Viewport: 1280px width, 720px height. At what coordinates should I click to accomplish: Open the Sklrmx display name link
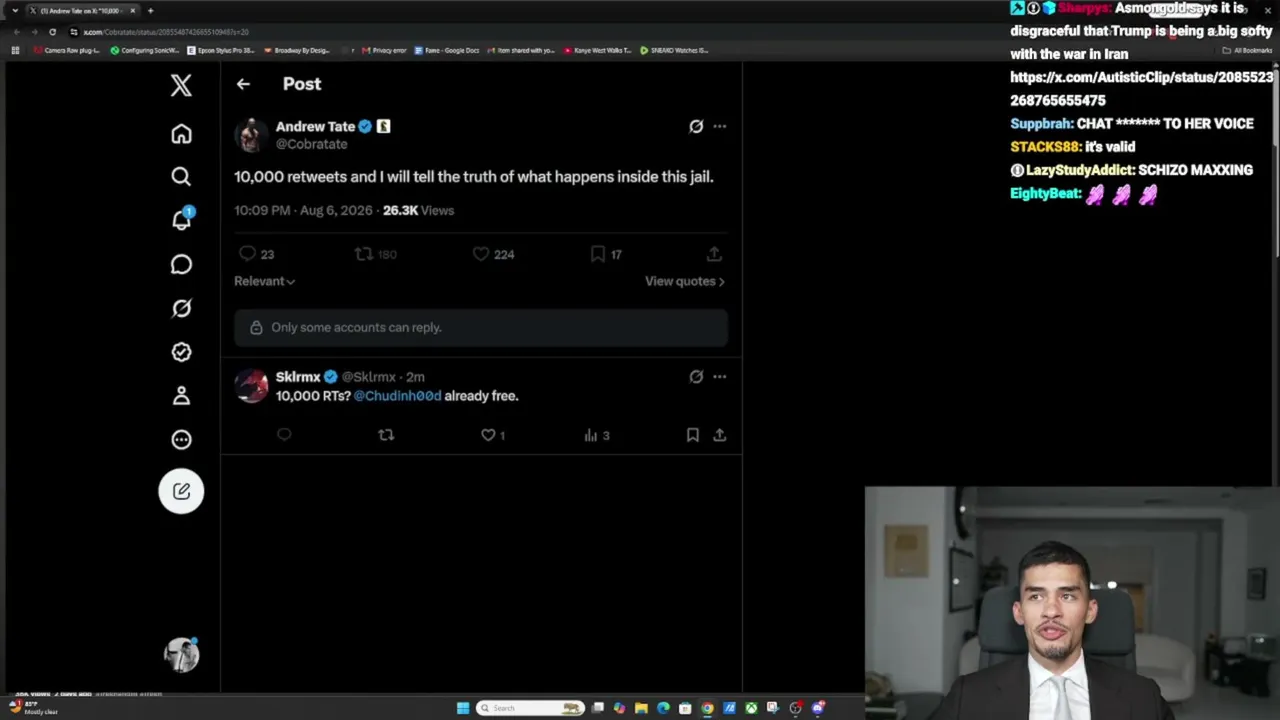tap(298, 377)
